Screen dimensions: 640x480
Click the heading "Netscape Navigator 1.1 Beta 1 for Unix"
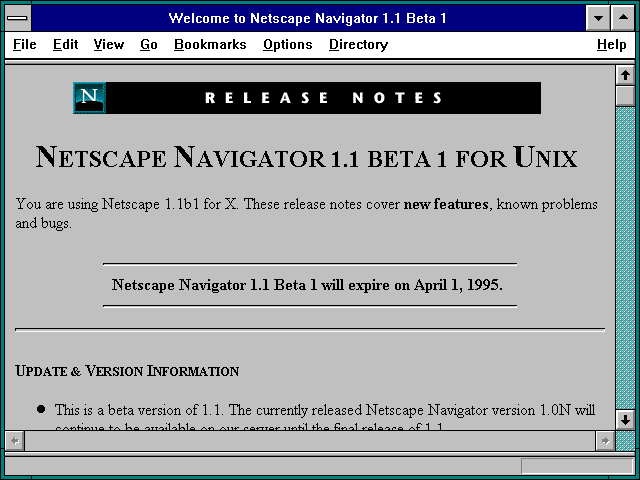[x=307, y=157]
